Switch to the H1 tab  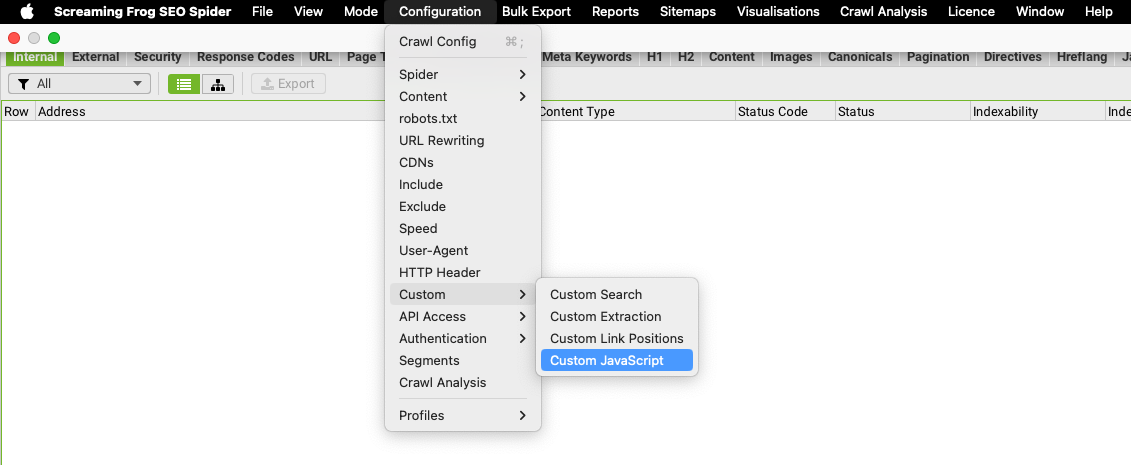[x=655, y=57]
